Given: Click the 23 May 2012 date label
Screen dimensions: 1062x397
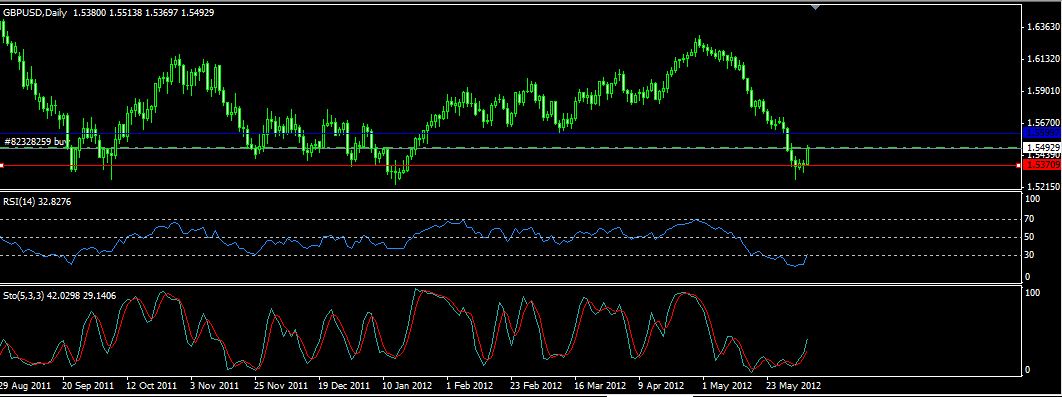Looking at the screenshot, I should click(793, 385).
